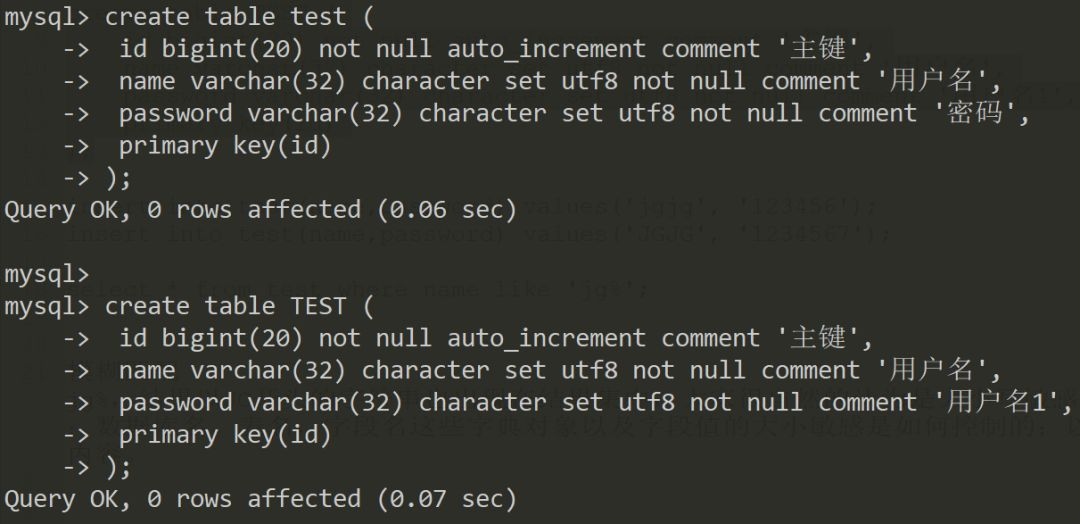Click 'auto_increment' in the first statement

pyautogui.click(x=547, y=49)
